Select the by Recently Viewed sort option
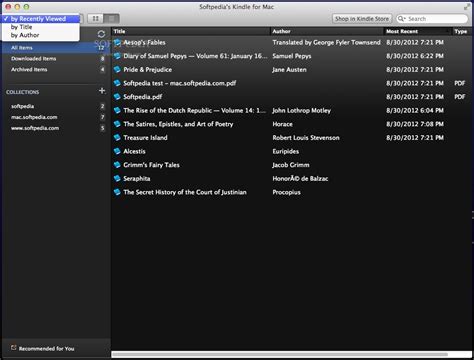 click(x=40, y=19)
